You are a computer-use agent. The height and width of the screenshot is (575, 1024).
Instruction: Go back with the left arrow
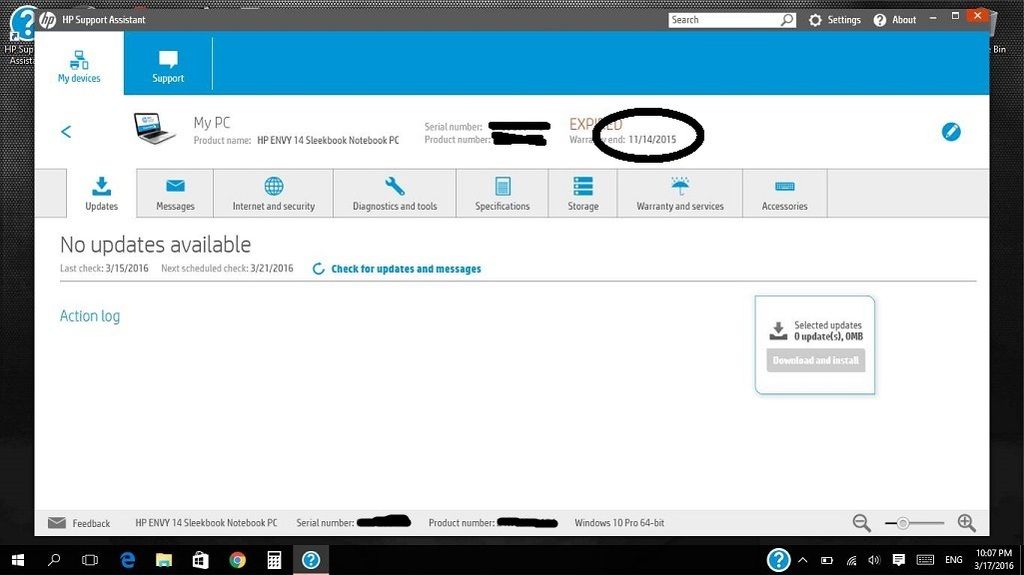(x=66, y=132)
